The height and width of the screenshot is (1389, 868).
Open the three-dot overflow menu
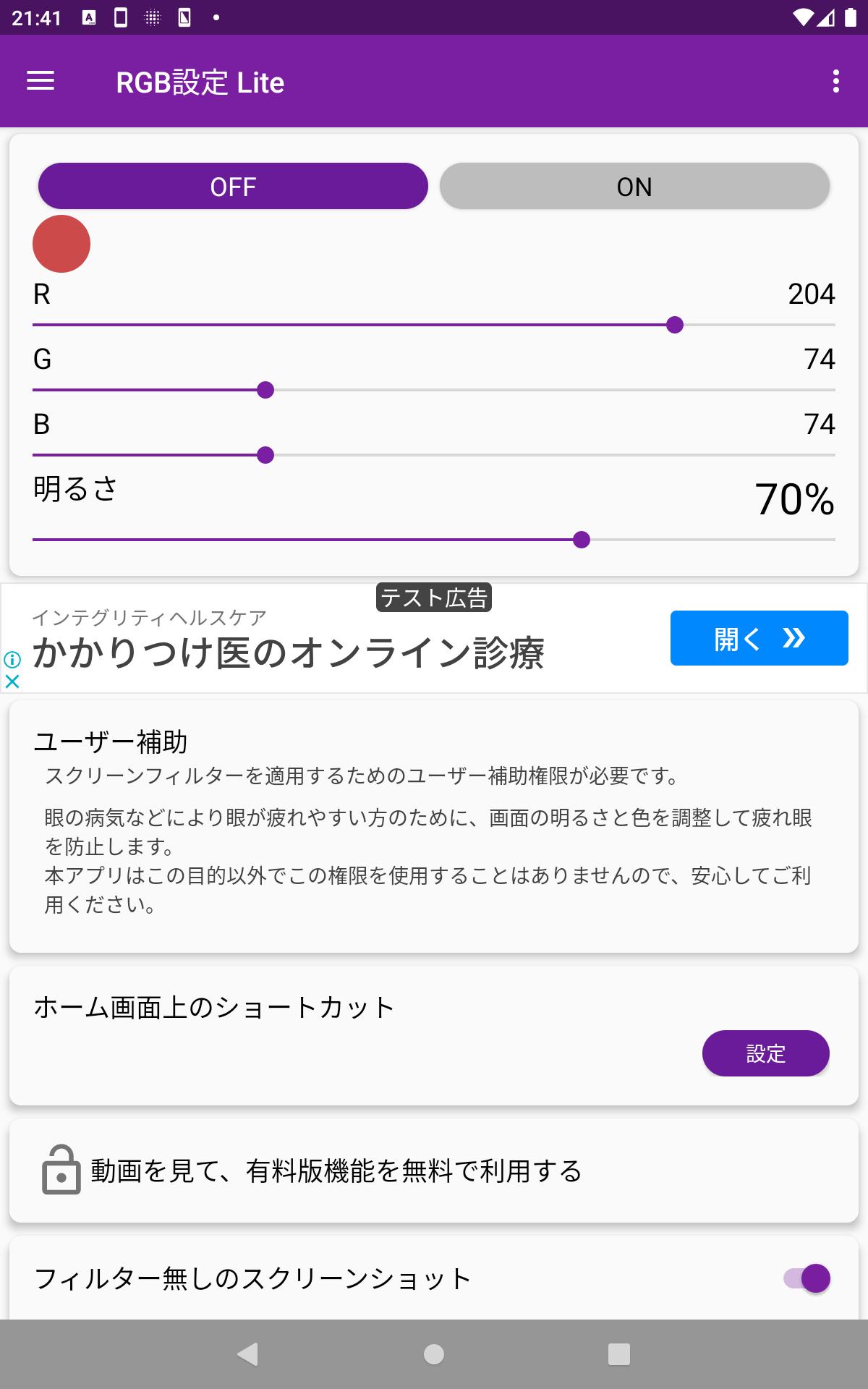click(836, 81)
